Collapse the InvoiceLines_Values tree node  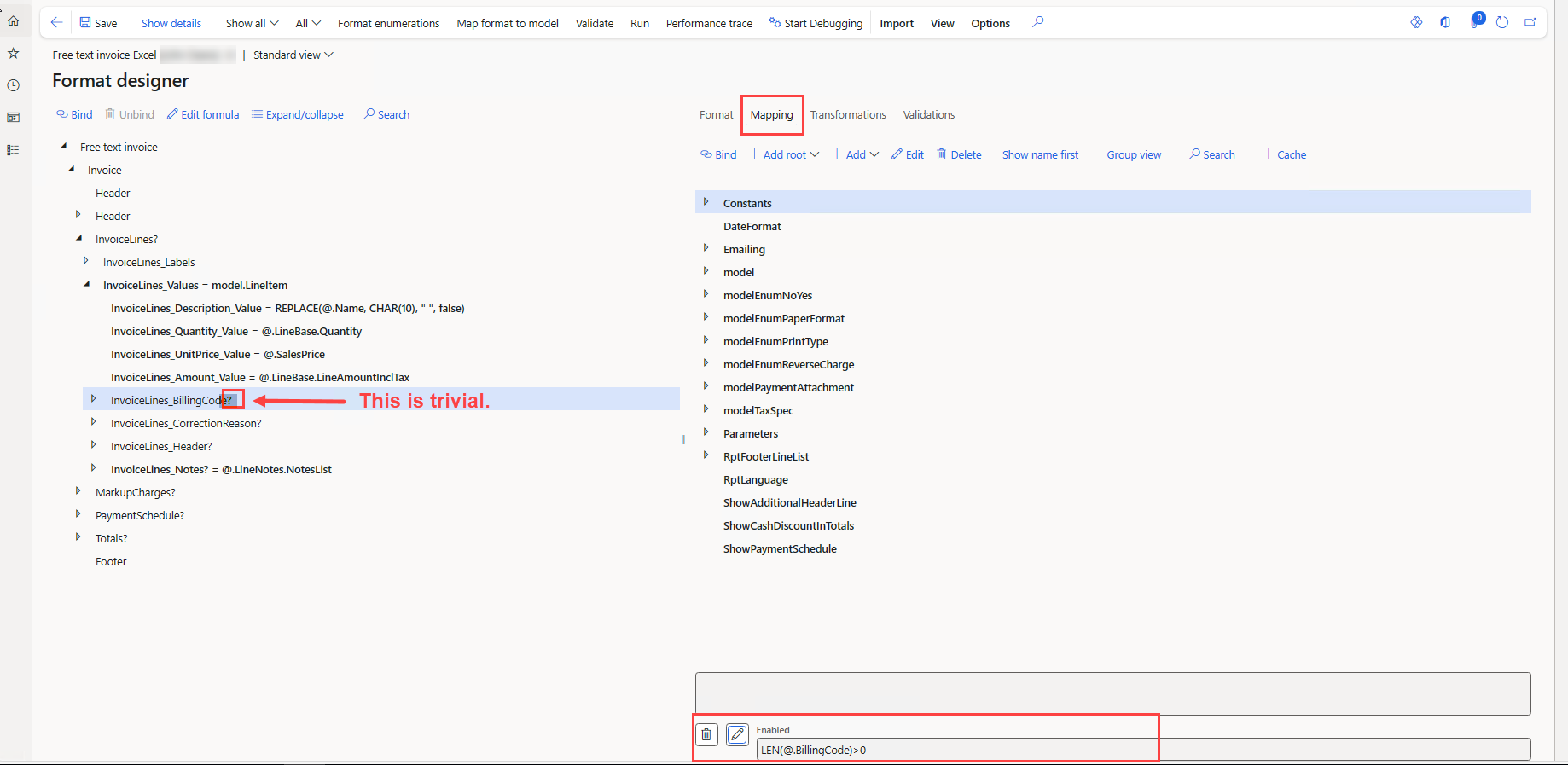[x=86, y=285]
